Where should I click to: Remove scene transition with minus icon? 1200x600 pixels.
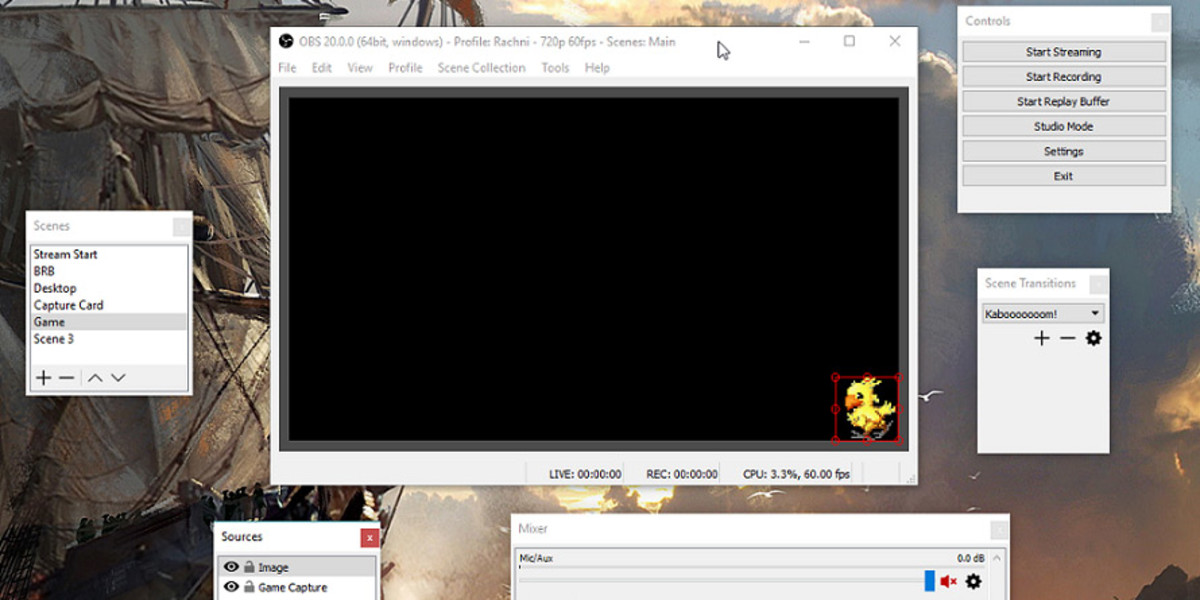(x=1067, y=339)
